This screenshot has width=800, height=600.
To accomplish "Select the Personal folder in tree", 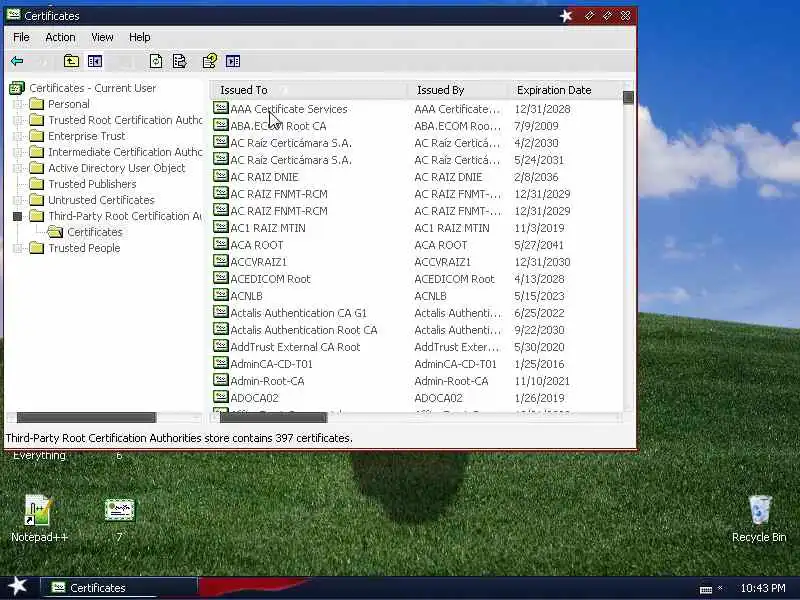I will pyautogui.click(x=68, y=104).
